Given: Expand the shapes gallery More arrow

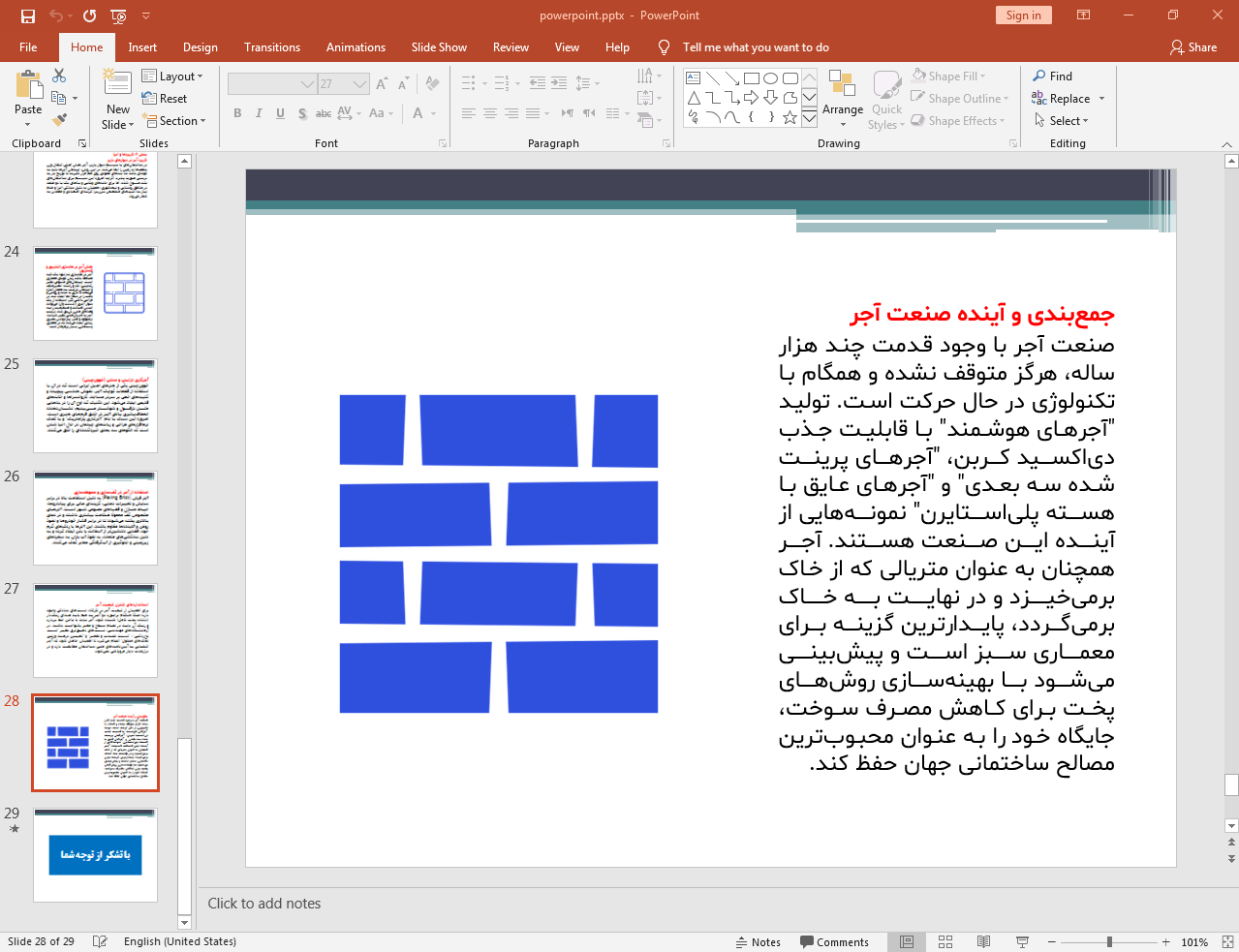Looking at the screenshot, I should click(x=809, y=117).
